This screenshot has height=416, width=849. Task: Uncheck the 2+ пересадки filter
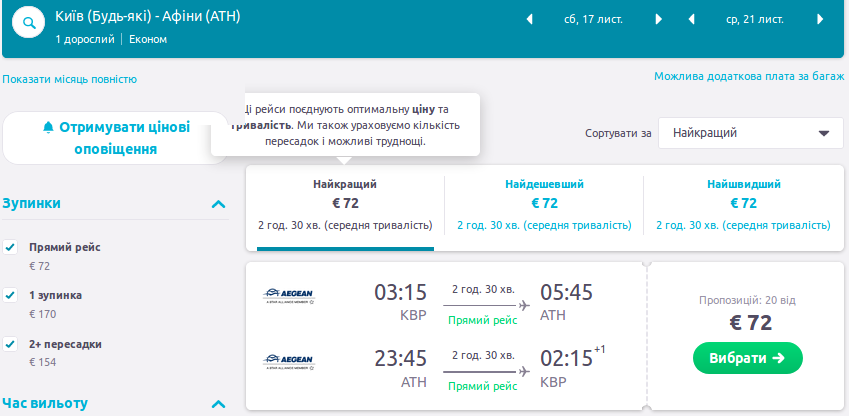(11, 344)
